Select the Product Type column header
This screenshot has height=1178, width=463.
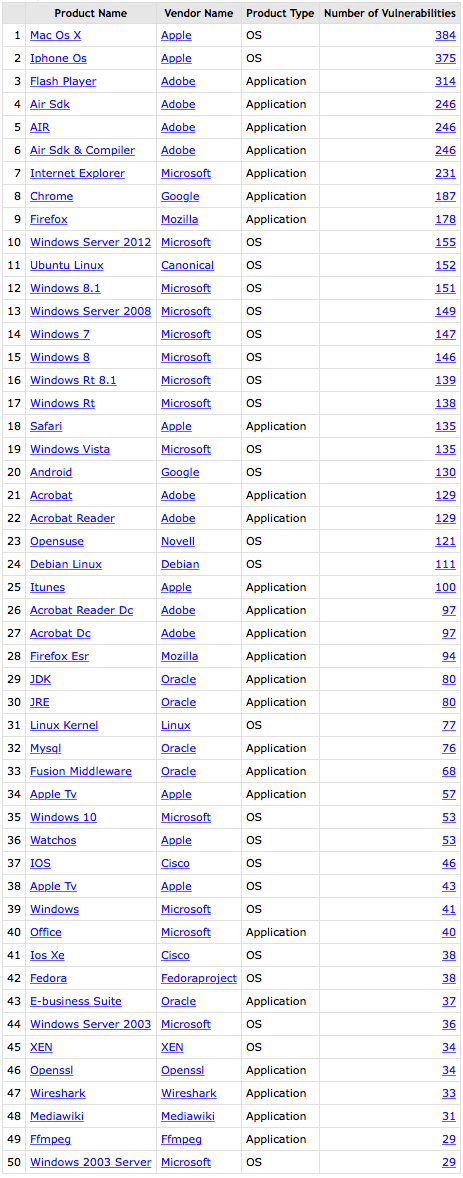pyautogui.click(x=280, y=14)
